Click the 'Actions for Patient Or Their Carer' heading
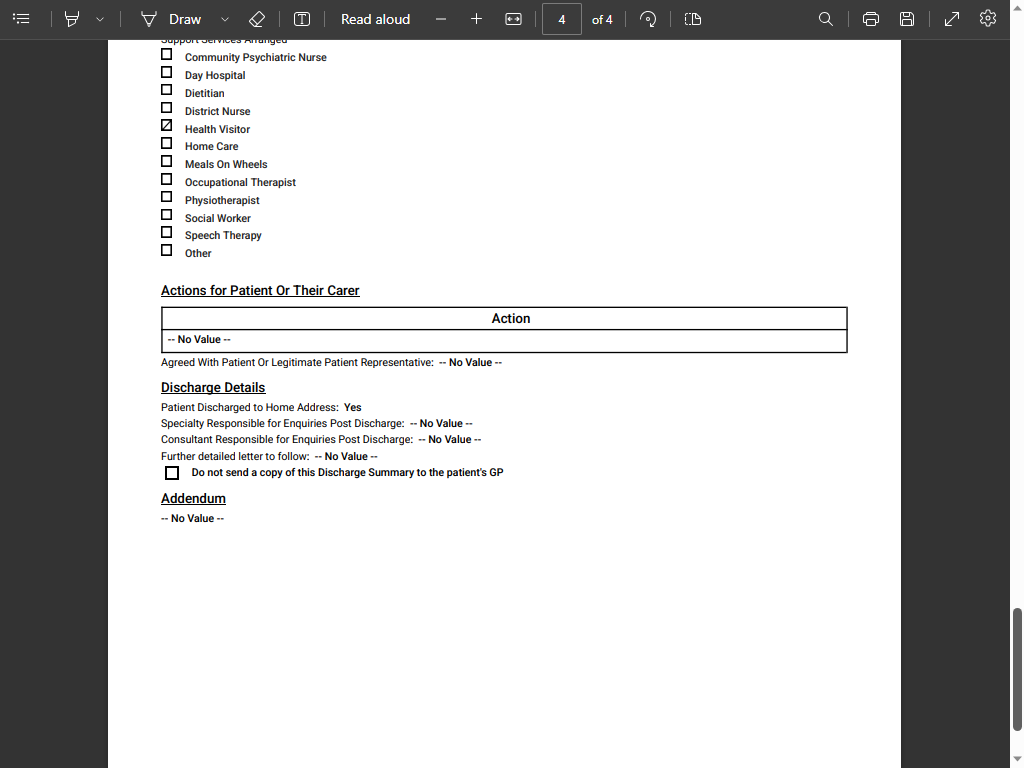This screenshot has height=768, width=1024. click(260, 291)
